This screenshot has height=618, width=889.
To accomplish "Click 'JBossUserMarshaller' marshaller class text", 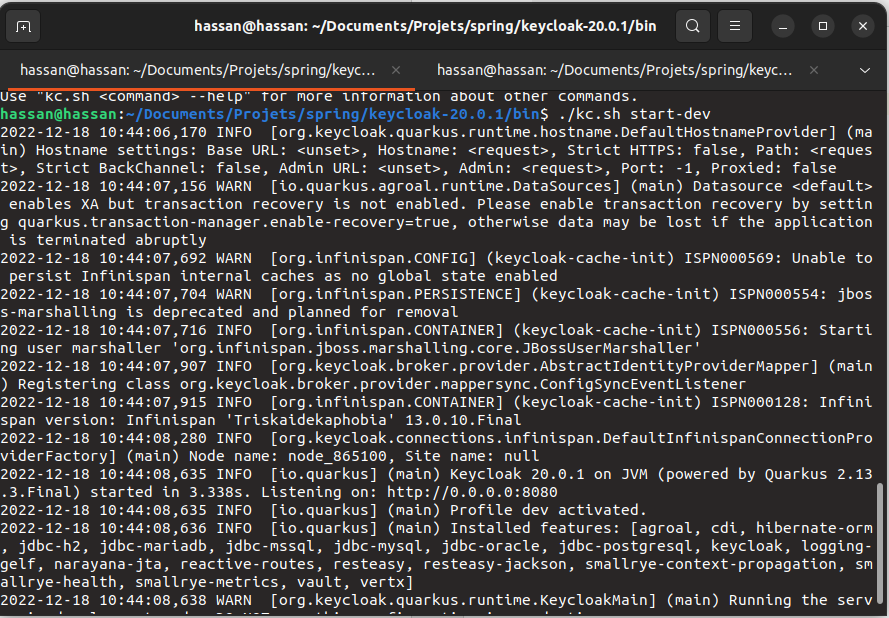I will click(606, 348).
